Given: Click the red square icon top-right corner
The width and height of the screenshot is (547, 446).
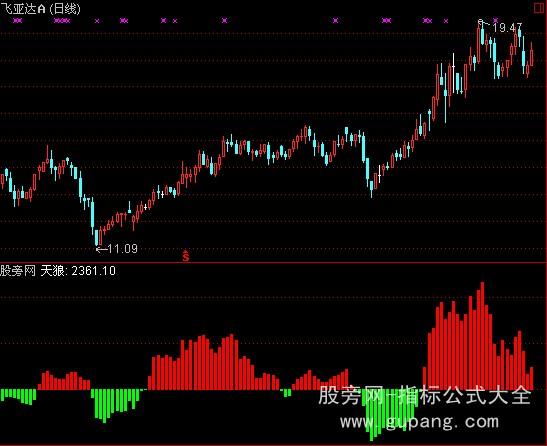Looking at the screenshot, I should tap(539, 8).
